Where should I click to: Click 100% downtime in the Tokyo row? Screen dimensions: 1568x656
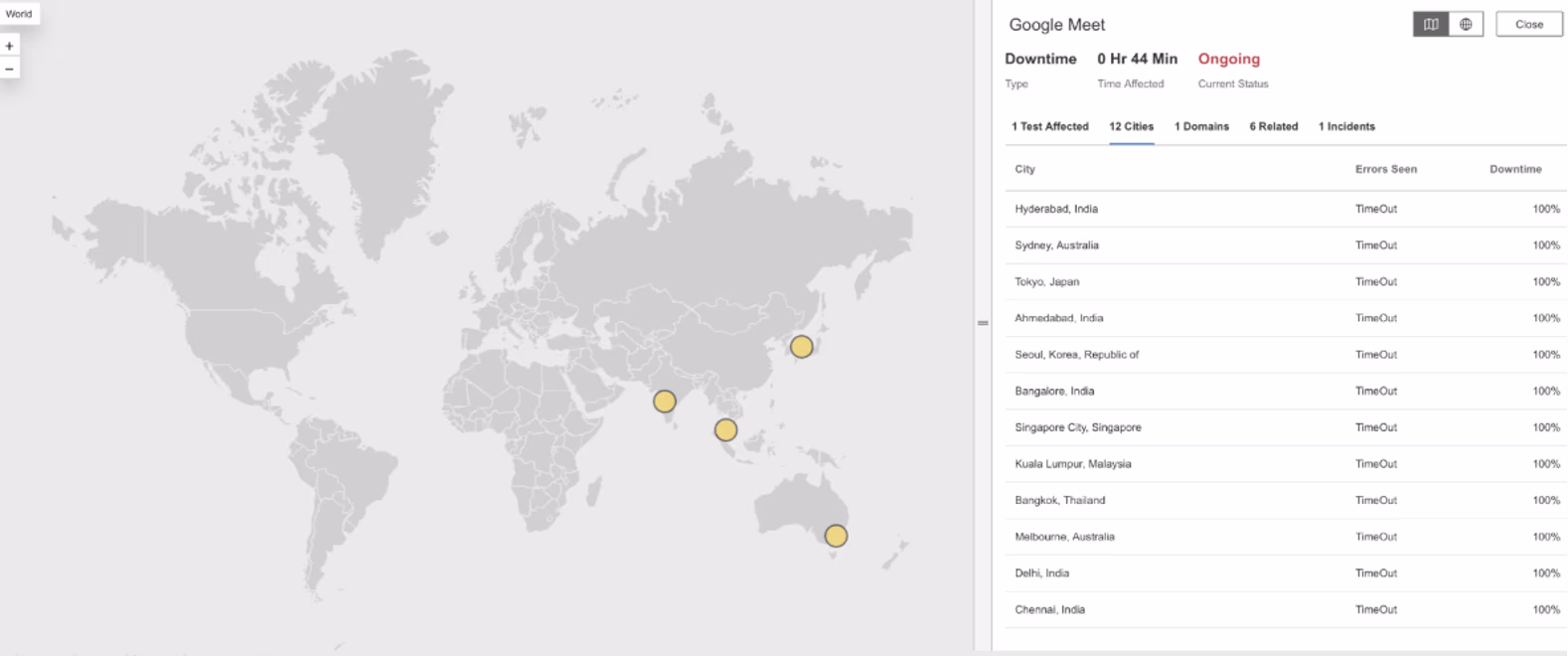coord(1546,282)
